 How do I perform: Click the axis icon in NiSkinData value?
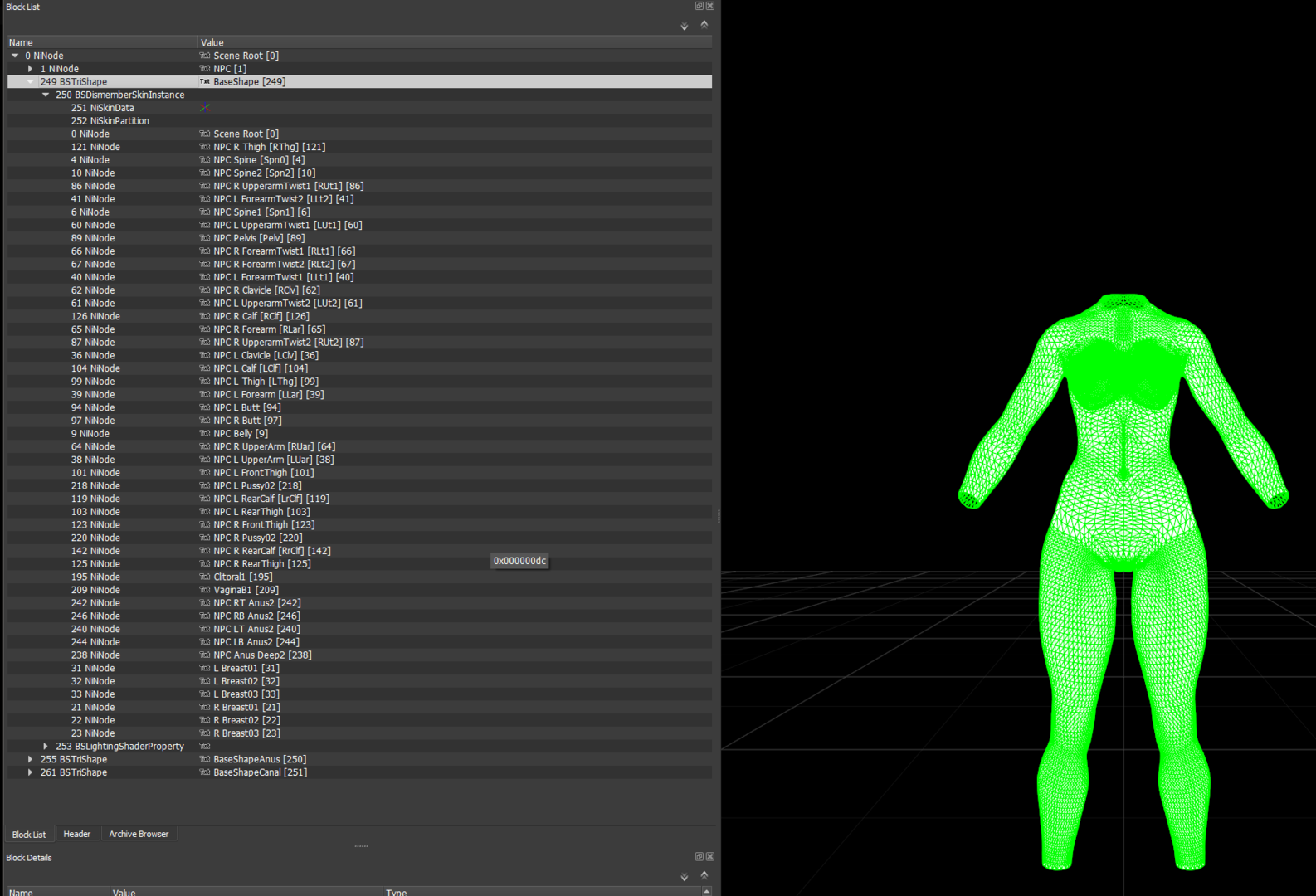point(205,108)
